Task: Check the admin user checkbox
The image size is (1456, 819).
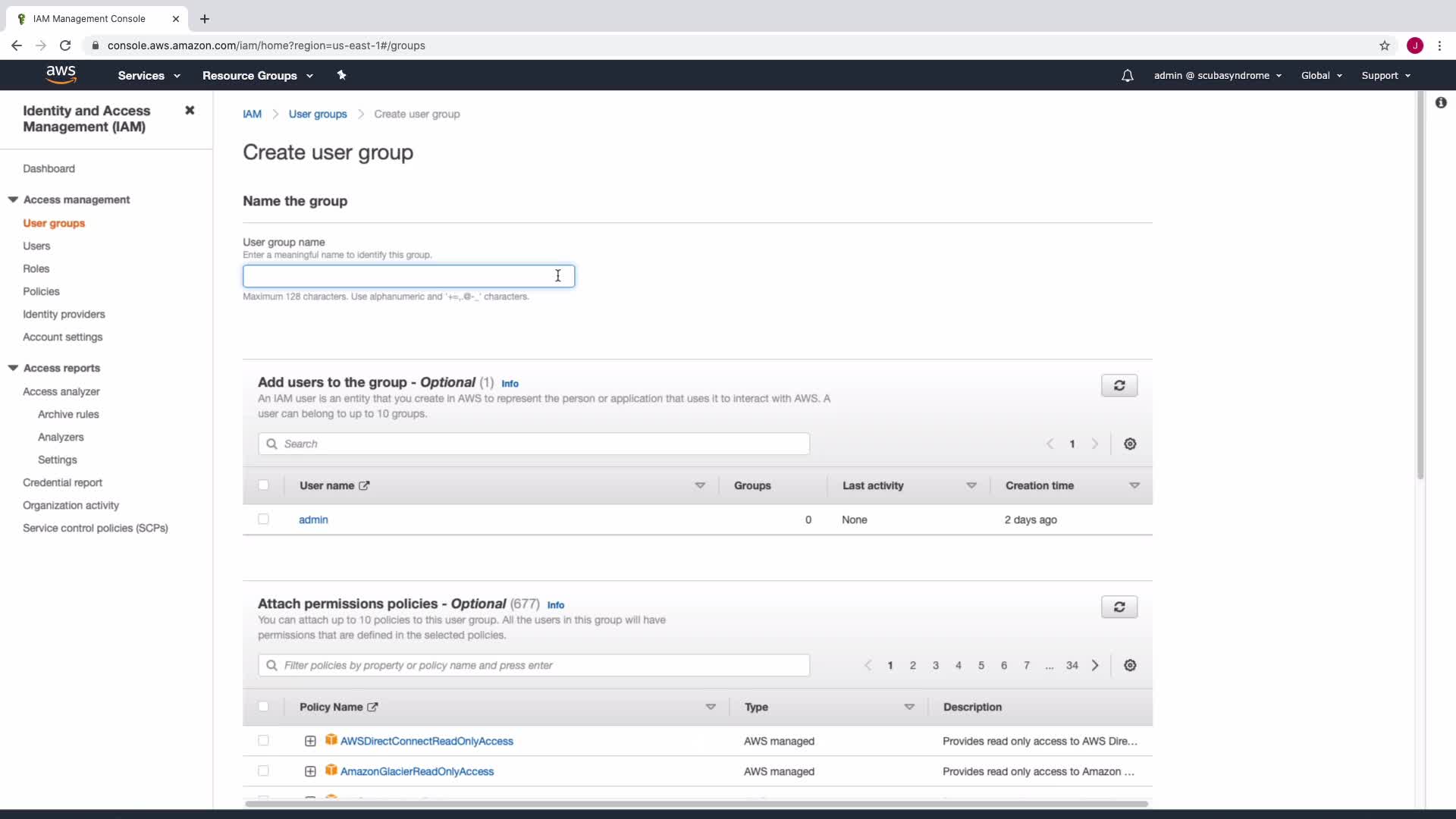Action: 263,519
